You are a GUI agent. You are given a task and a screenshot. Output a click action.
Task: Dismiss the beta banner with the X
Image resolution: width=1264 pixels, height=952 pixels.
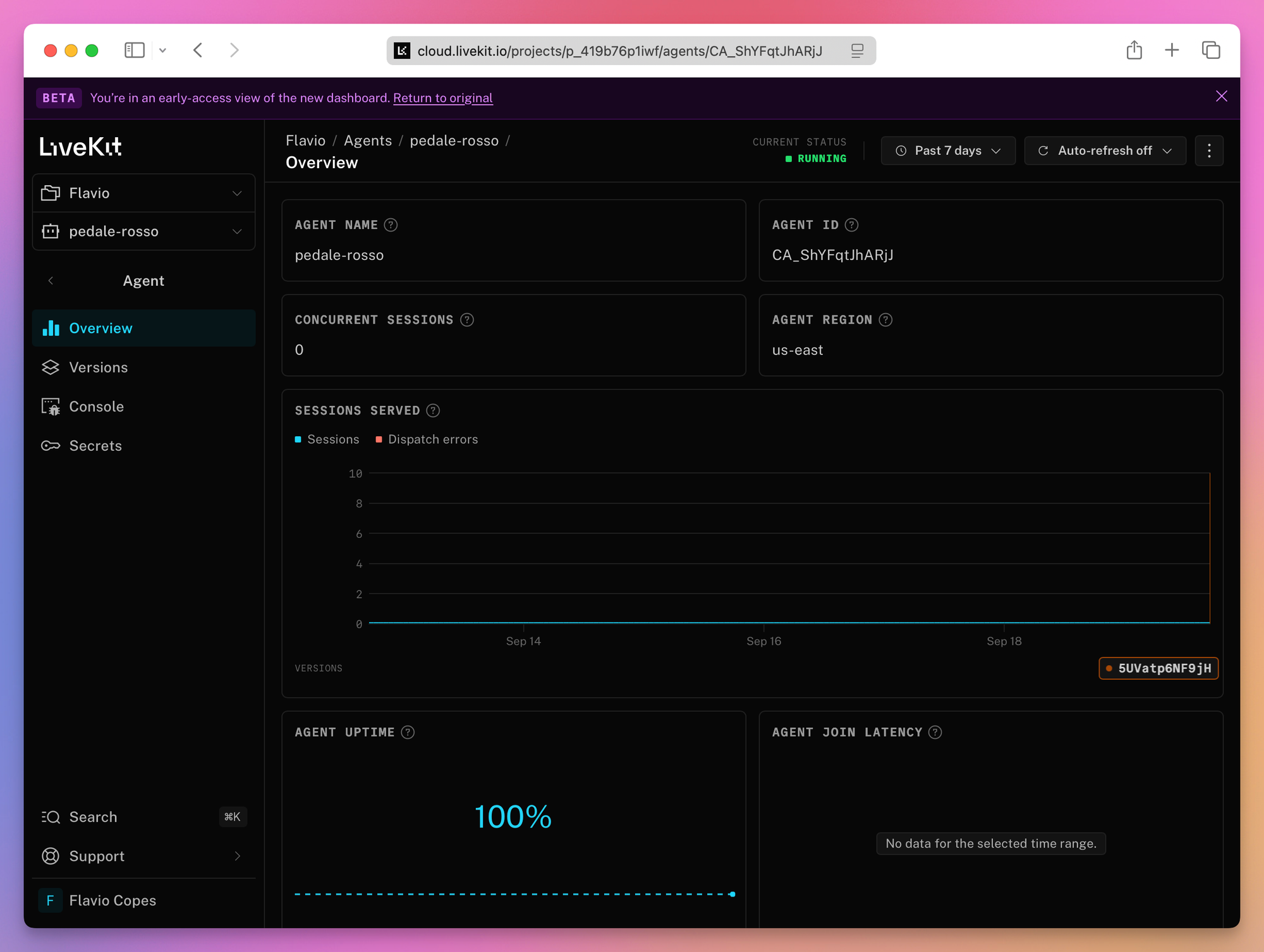click(x=1221, y=96)
